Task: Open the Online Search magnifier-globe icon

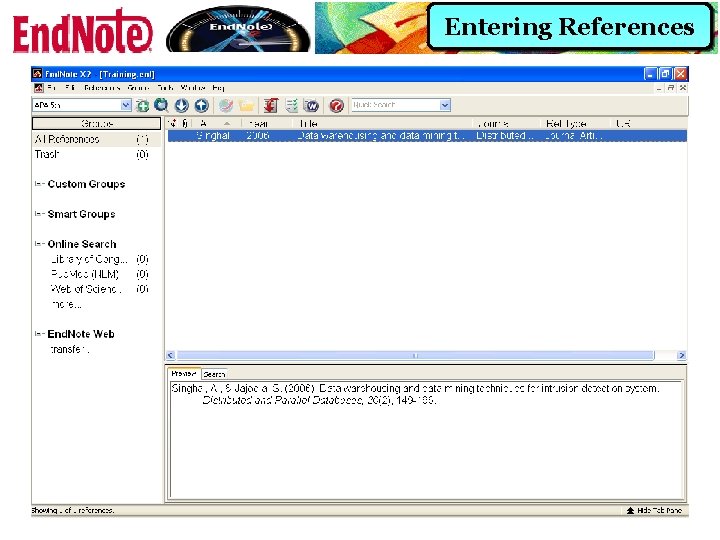Action: pos(161,106)
